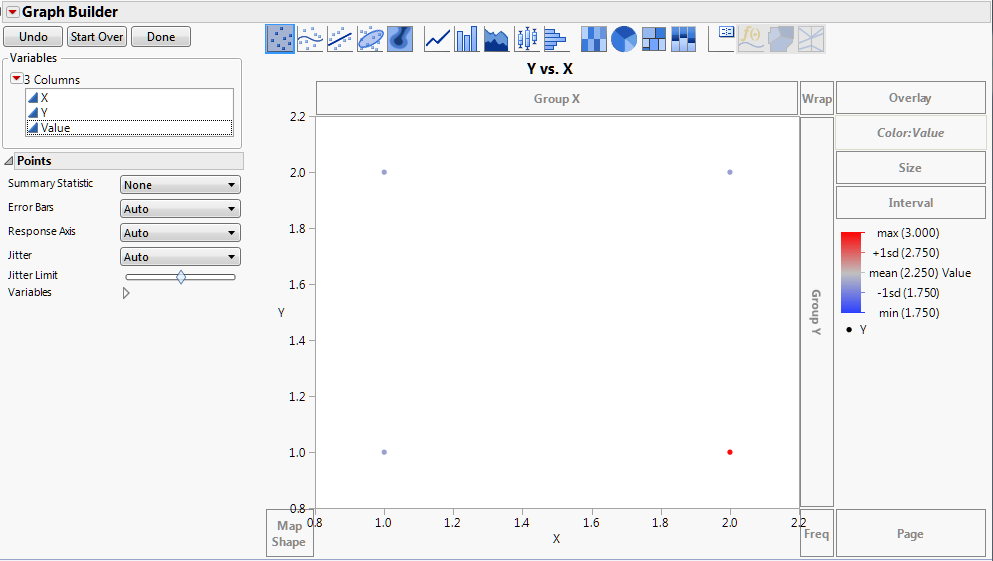Click the Done button
The height and width of the screenshot is (561, 993).
pyautogui.click(x=161, y=37)
